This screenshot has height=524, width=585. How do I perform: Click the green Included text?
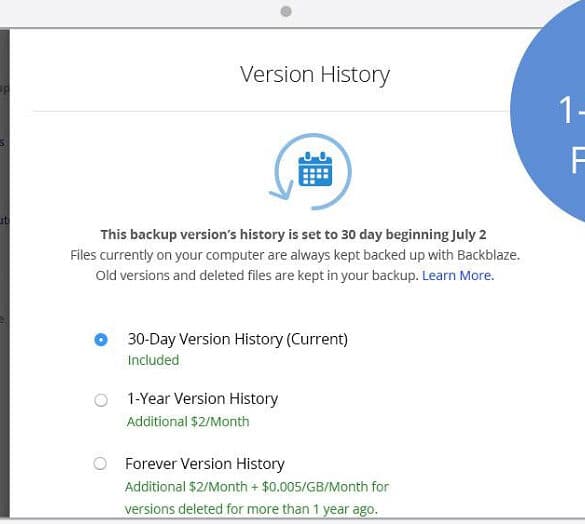click(x=153, y=360)
